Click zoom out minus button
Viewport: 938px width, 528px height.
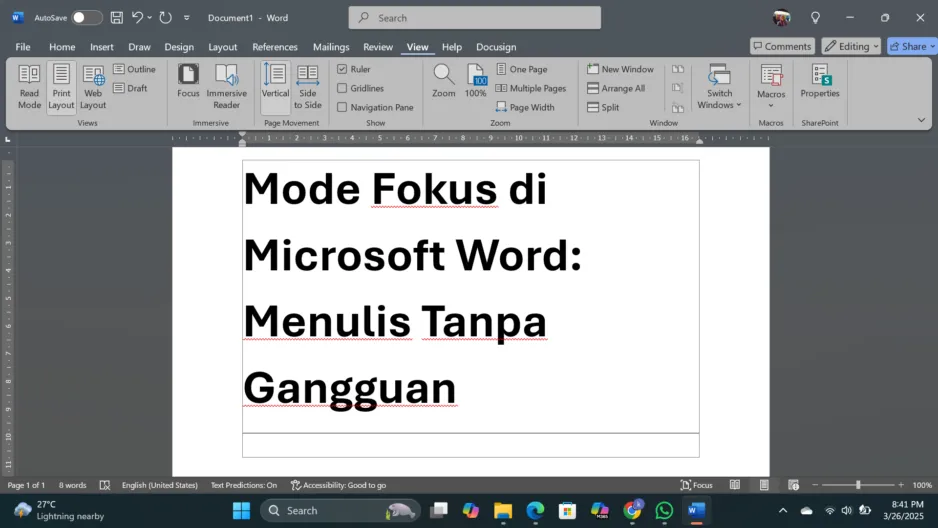815,485
